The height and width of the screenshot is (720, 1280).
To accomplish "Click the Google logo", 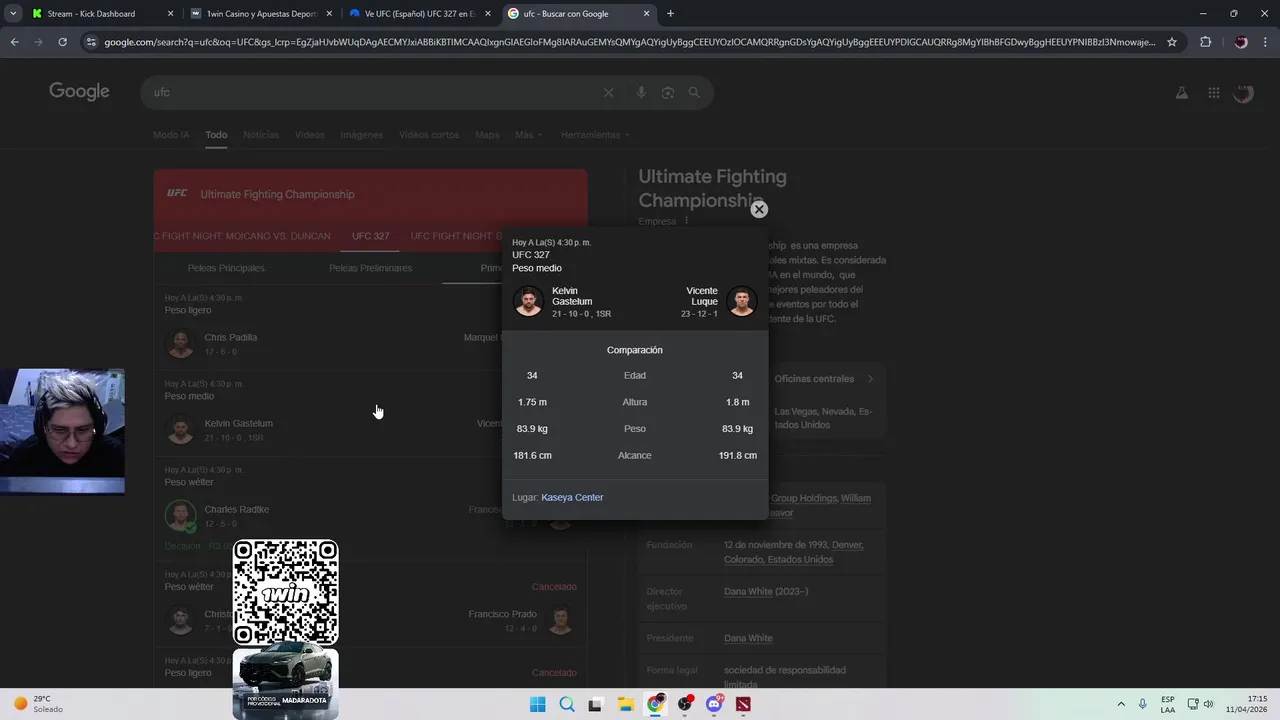I will point(79,92).
